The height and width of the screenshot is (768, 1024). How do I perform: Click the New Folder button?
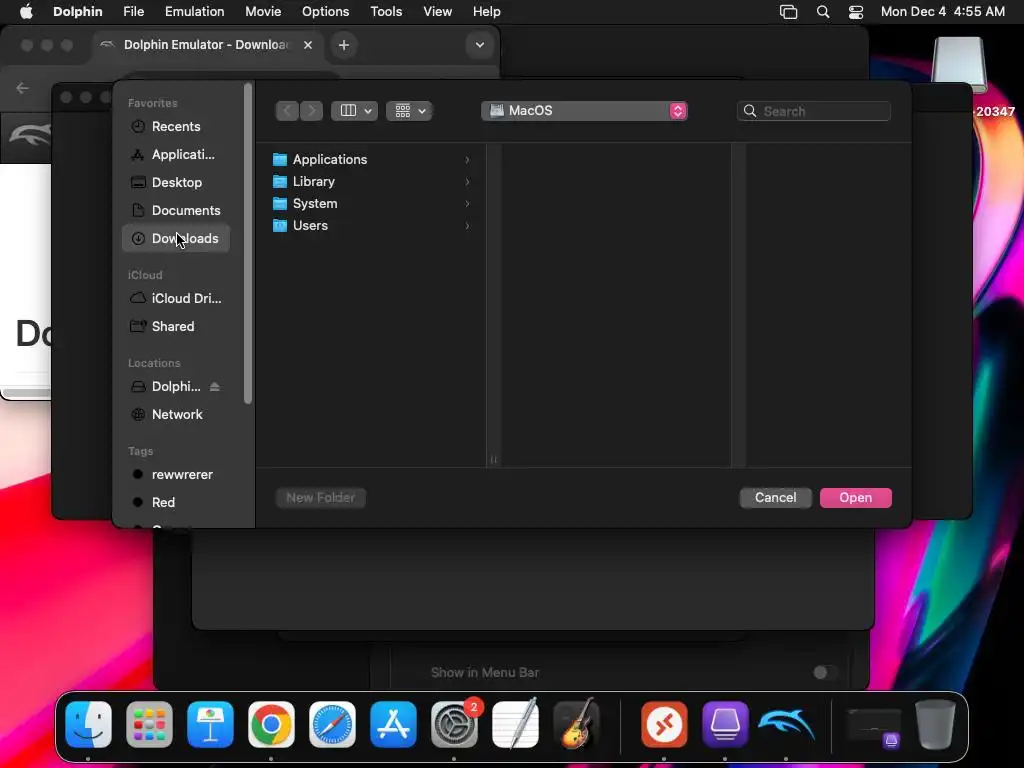click(x=321, y=498)
